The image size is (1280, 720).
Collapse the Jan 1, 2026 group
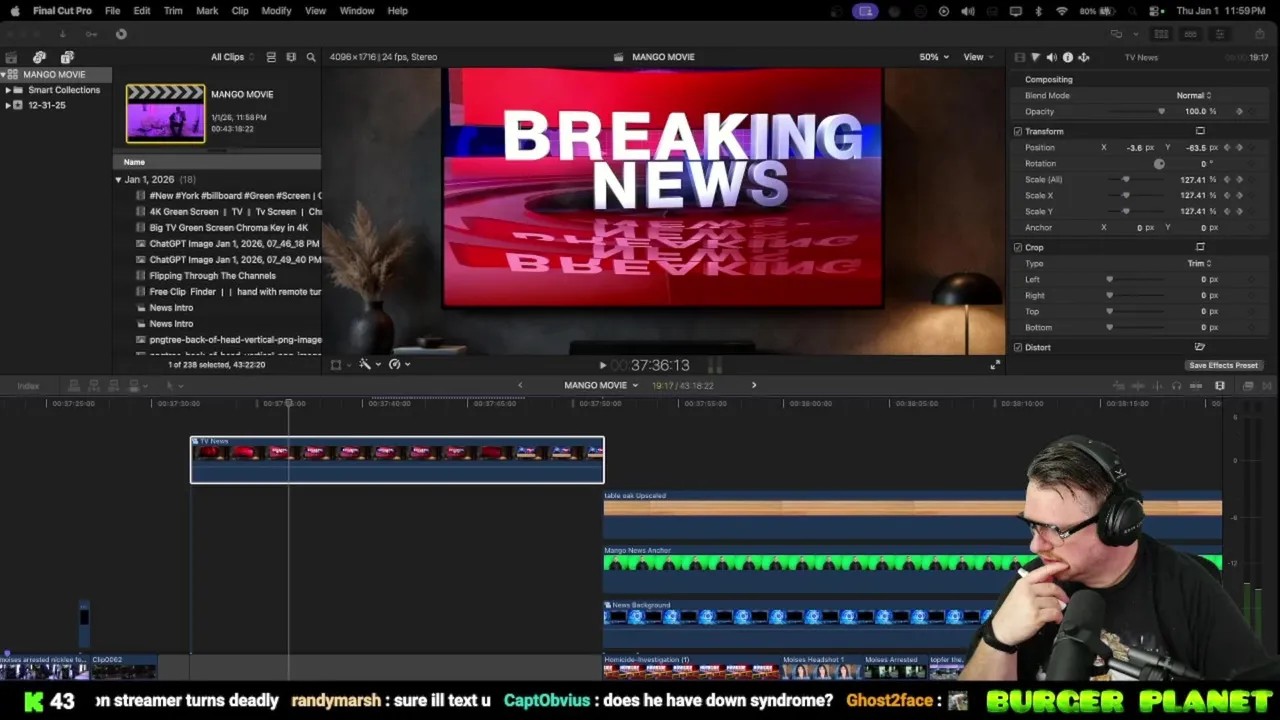[x=118, y=180]
